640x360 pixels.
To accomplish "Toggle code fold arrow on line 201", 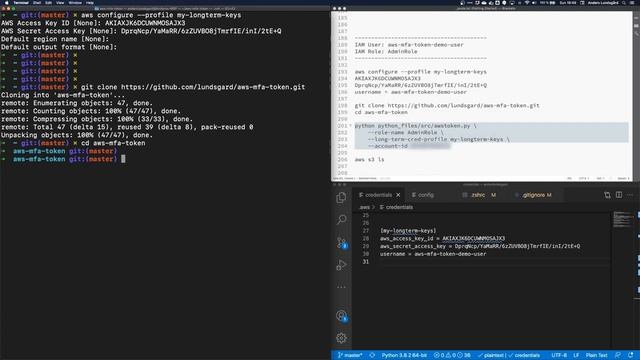I will (x=350, y=126).
